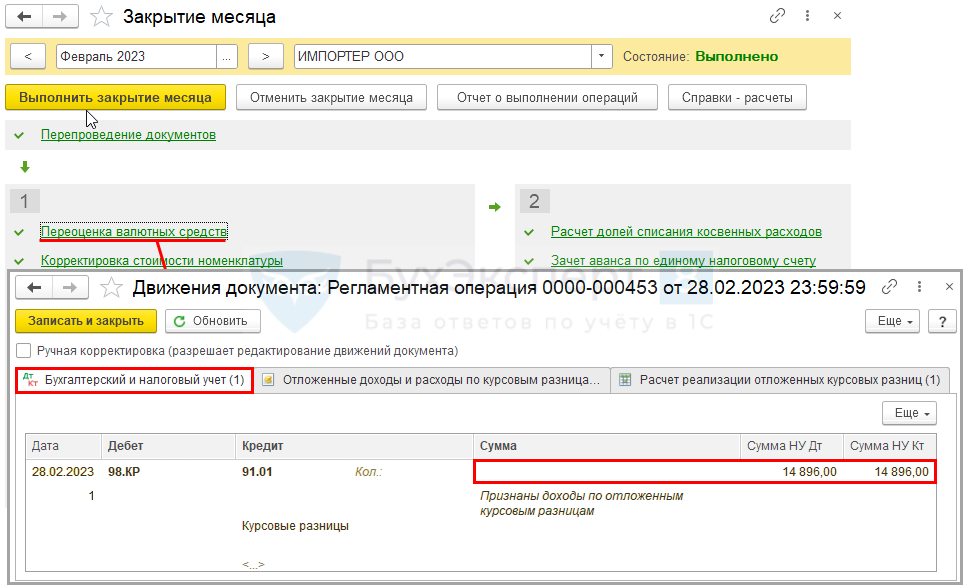Copy link to Движения документа window
963x585 pixels.
[x=889, y=286]
